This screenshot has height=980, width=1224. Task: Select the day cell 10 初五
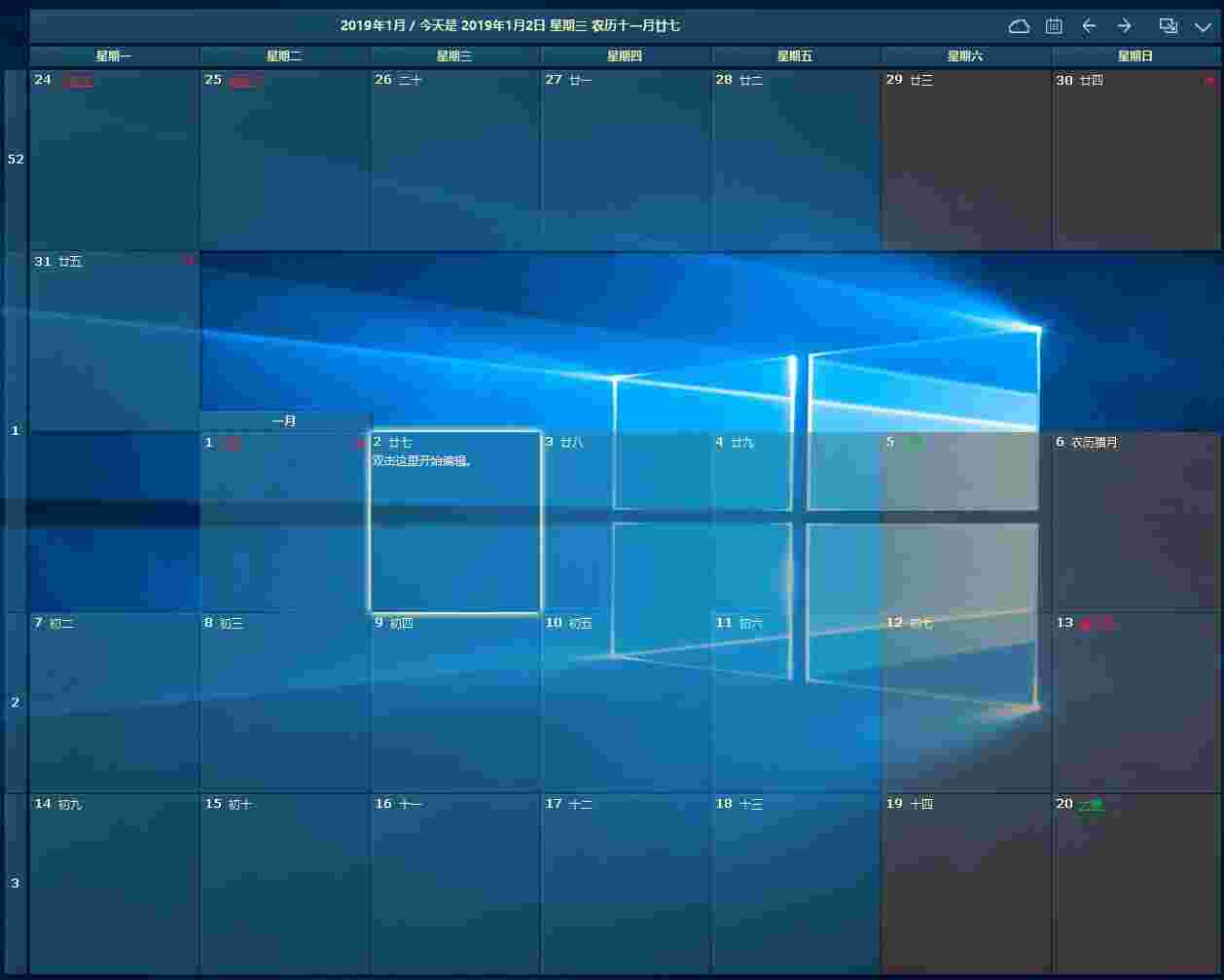(625, 702)
